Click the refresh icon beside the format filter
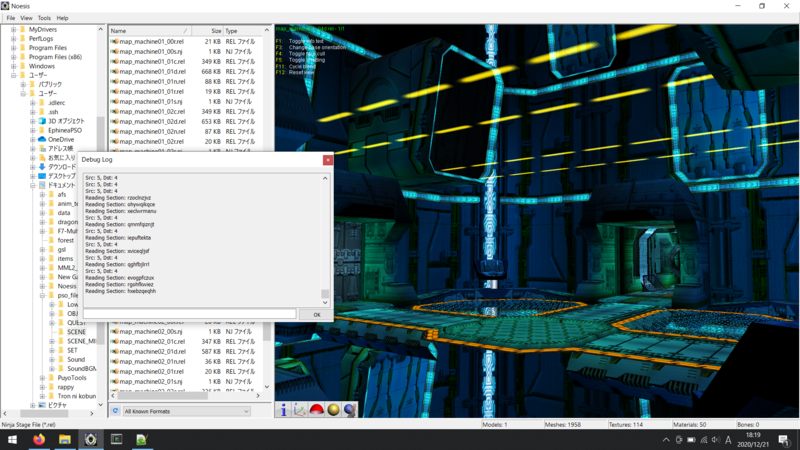The image size is (800, 450). (115, 411)
